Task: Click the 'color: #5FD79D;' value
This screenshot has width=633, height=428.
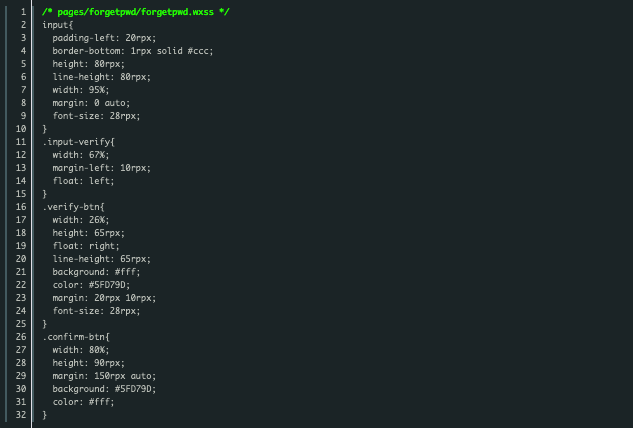Action: 91,285
